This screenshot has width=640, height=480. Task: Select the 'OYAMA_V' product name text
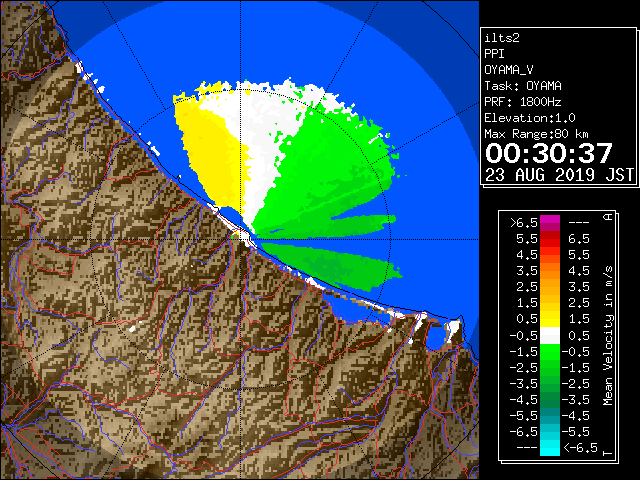point(509,70)
